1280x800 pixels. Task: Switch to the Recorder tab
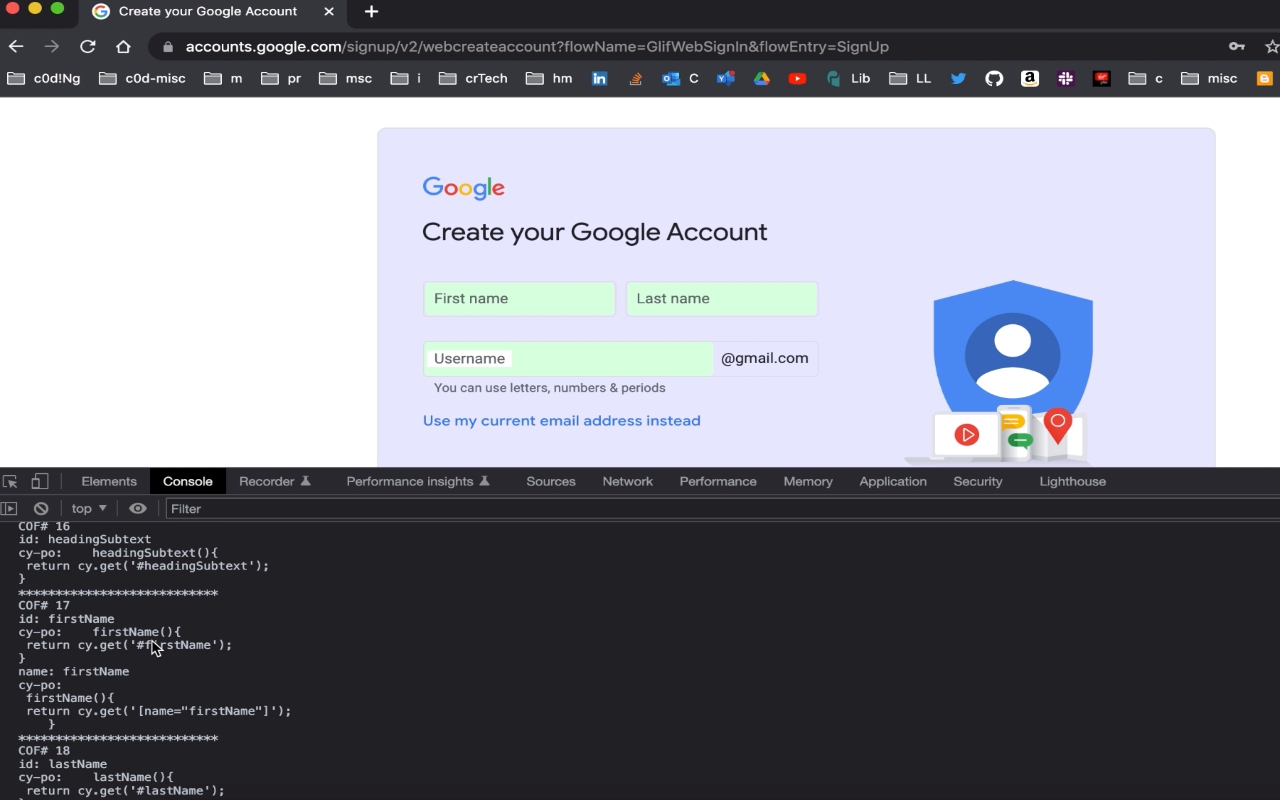[275, 481]
